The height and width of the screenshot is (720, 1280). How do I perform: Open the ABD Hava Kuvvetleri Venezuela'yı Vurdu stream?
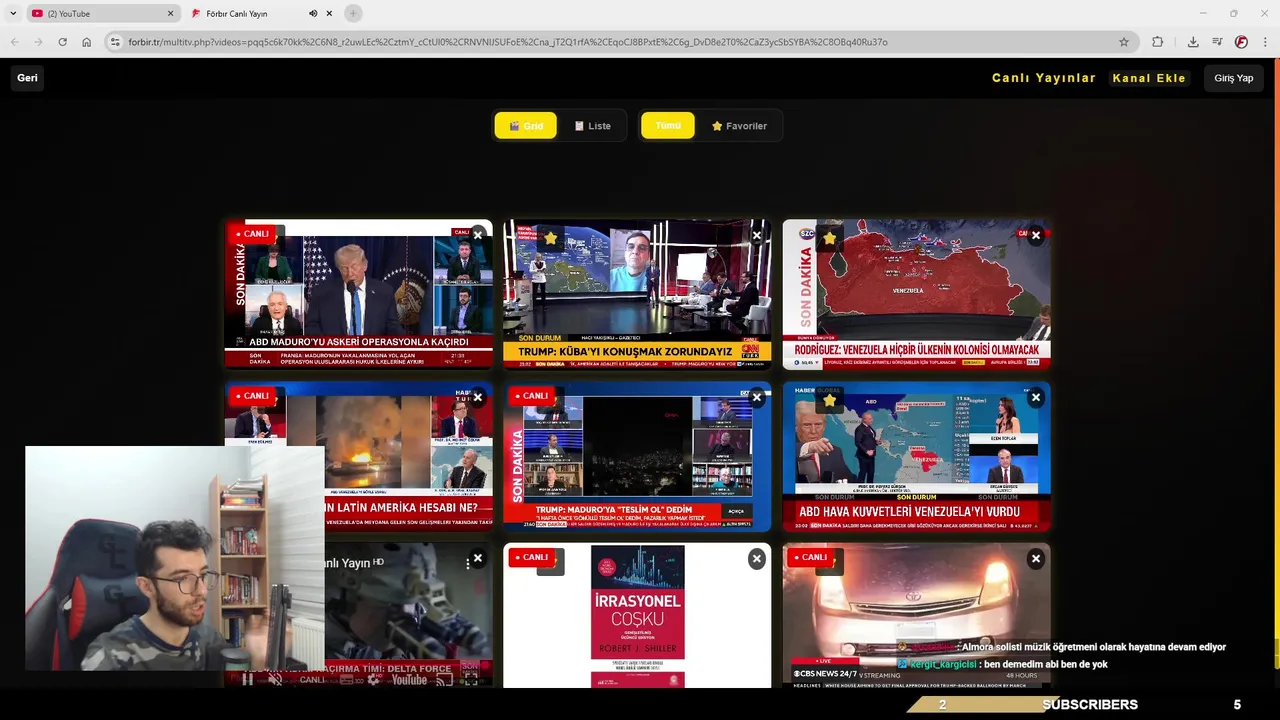[x=916, y=457]
